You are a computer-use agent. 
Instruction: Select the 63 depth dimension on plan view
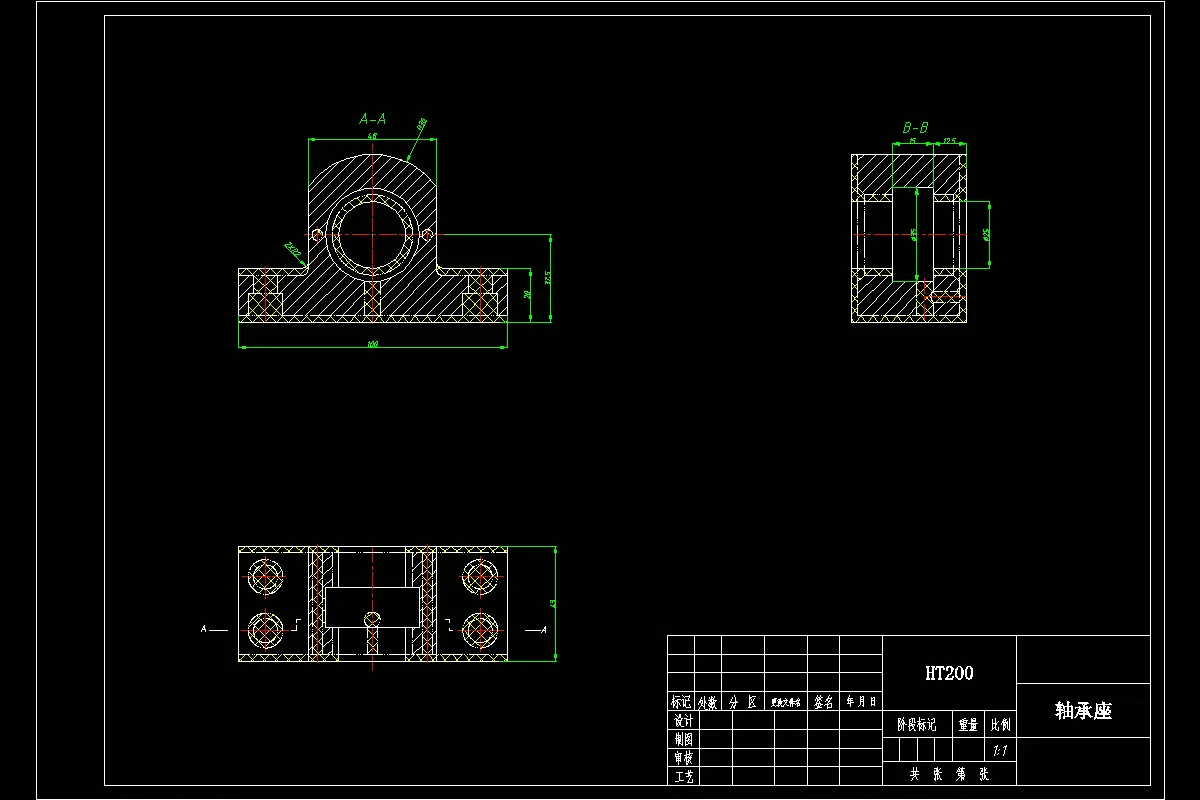click(x=553, y=604)
